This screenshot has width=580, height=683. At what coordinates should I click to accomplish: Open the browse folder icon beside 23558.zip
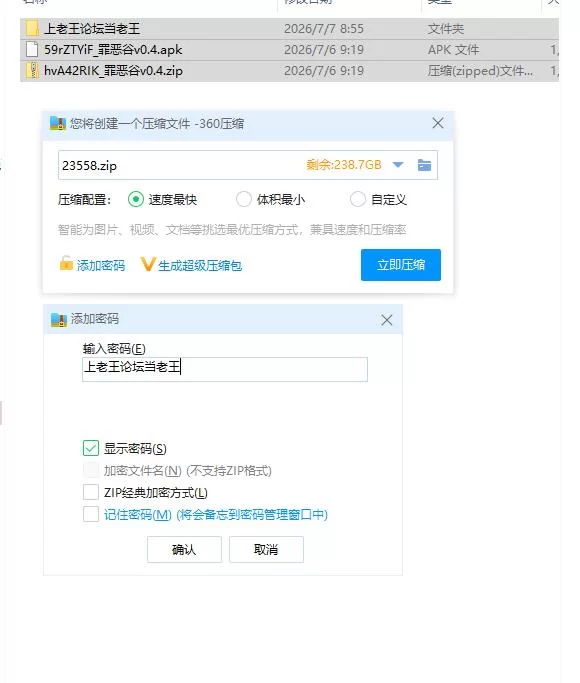coord(424,165)
